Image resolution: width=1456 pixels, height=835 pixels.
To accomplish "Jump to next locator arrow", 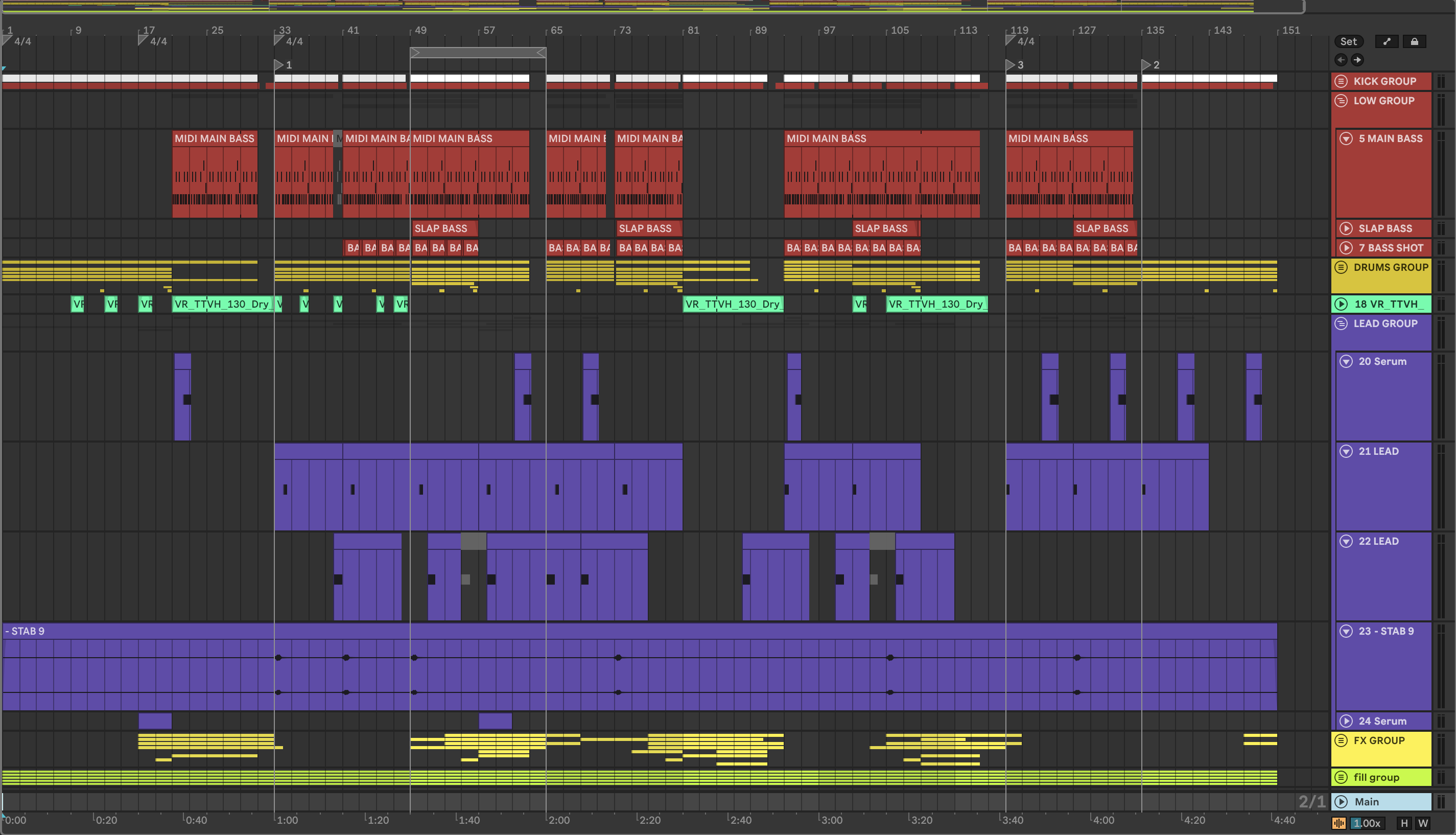I will pos(1357,60).
